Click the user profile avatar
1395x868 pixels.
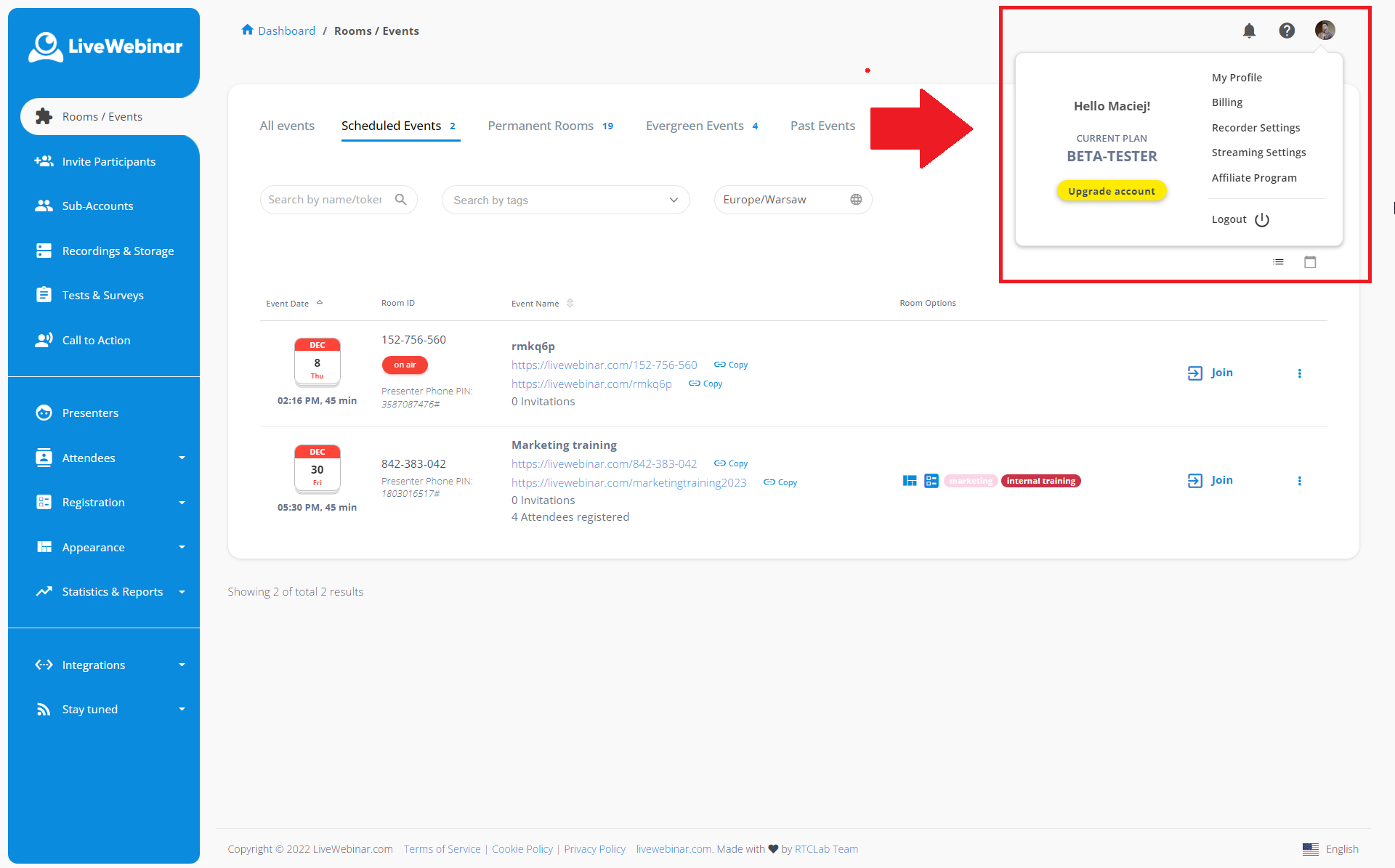(1325, 31)
